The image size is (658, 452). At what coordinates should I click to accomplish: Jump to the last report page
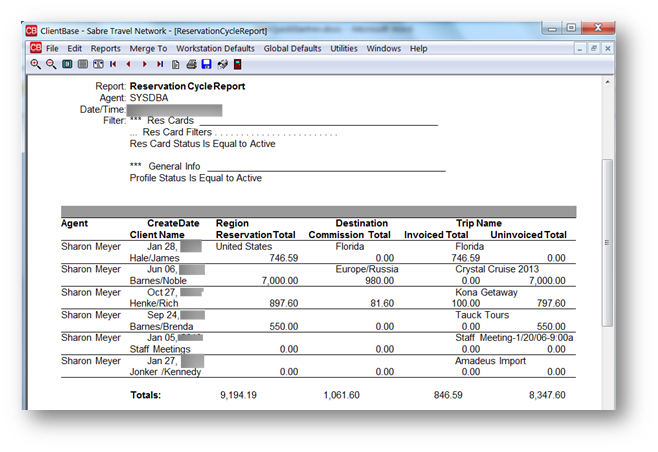pos(159,64)
